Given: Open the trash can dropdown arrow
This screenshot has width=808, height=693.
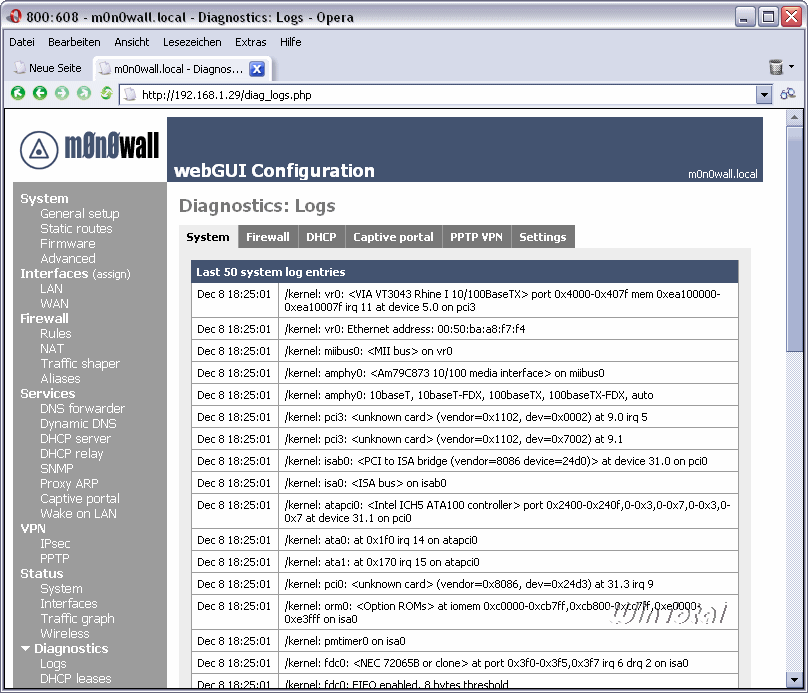Looking at the screenshot, I should pos(792,67).
